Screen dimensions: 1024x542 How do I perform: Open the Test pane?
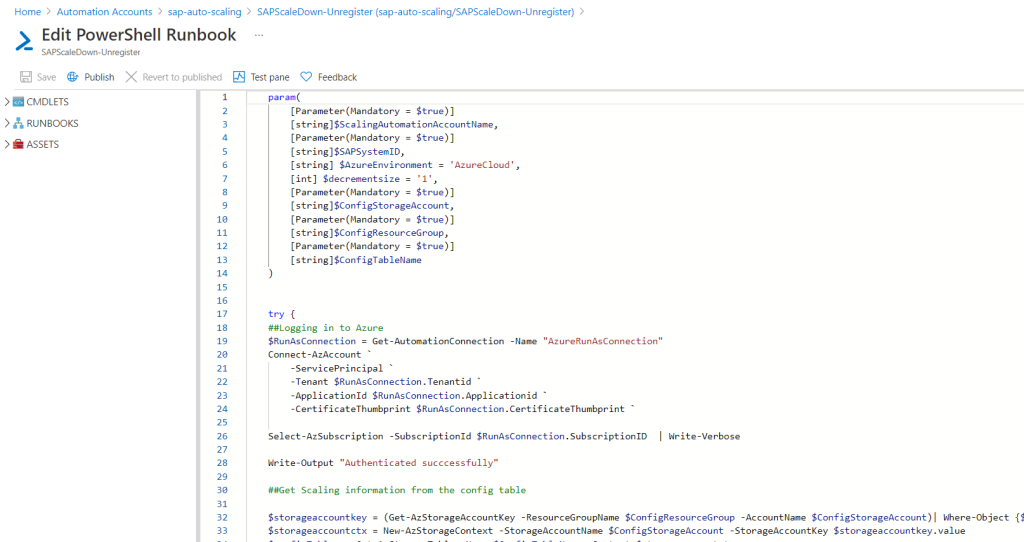pyautogui.click(x=270, y=77)
